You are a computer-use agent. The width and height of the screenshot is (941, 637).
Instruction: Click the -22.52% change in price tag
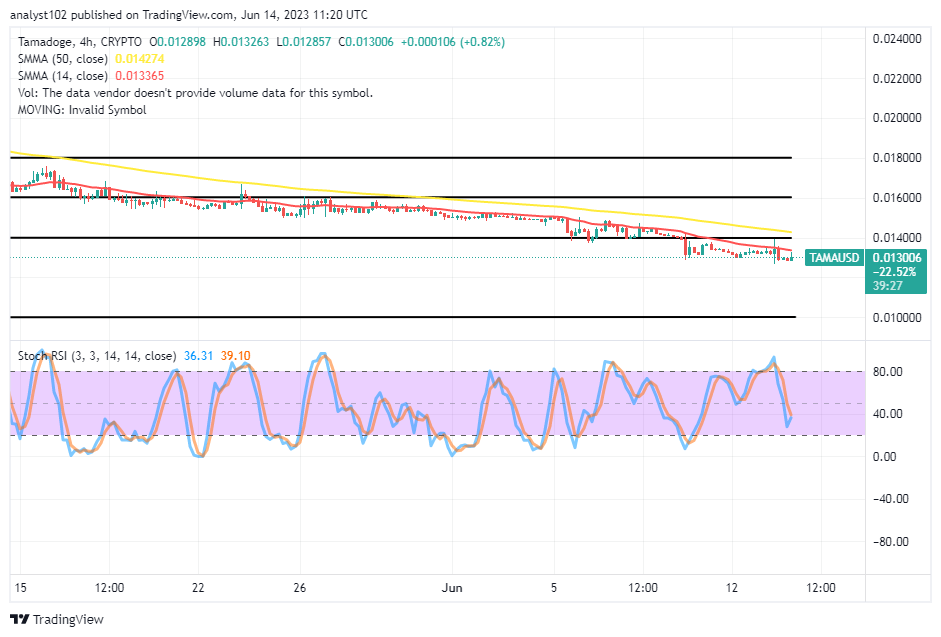tap(894, 272)
